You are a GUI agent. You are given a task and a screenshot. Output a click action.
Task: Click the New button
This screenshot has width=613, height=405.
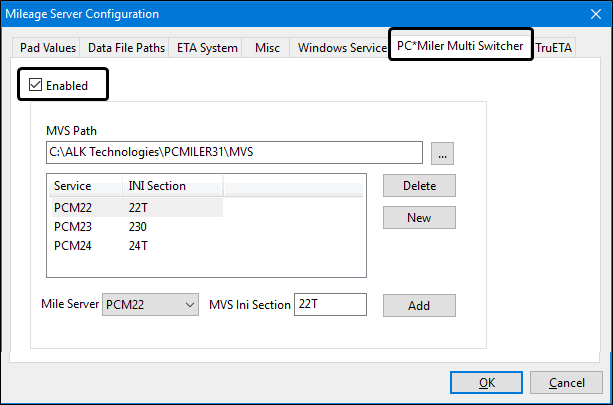pyautogui.click(x=419, y=218)
